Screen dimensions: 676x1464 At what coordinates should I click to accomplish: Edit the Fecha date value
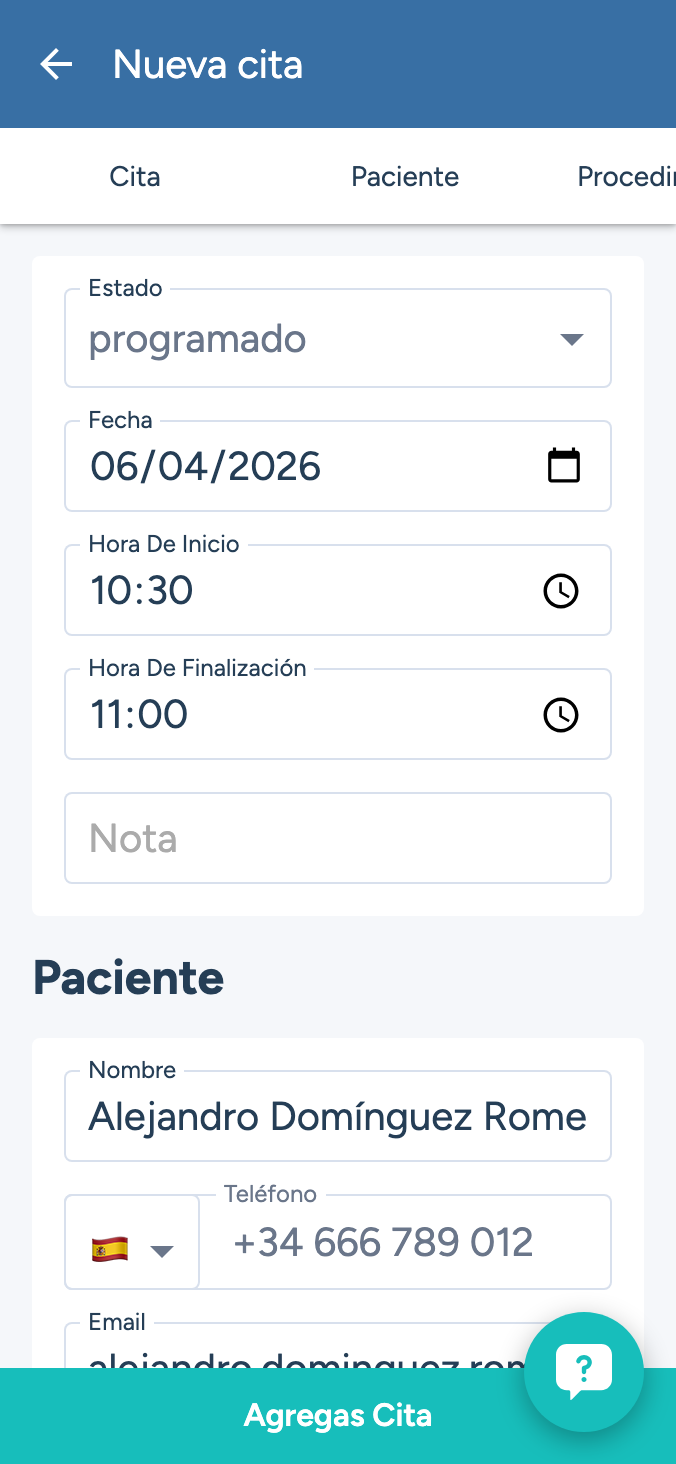click(300, 466)
